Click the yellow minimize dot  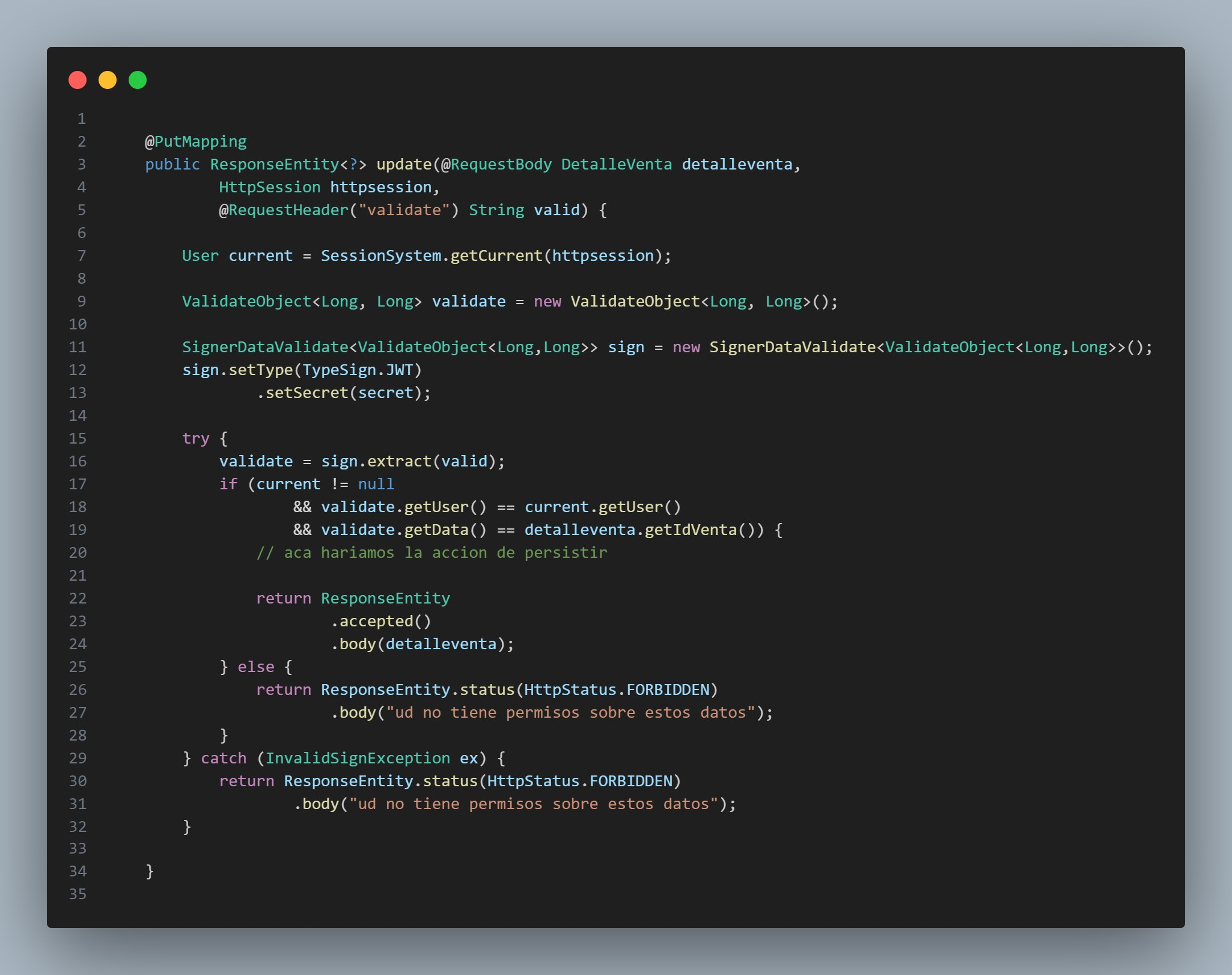[x=108, y=80]
